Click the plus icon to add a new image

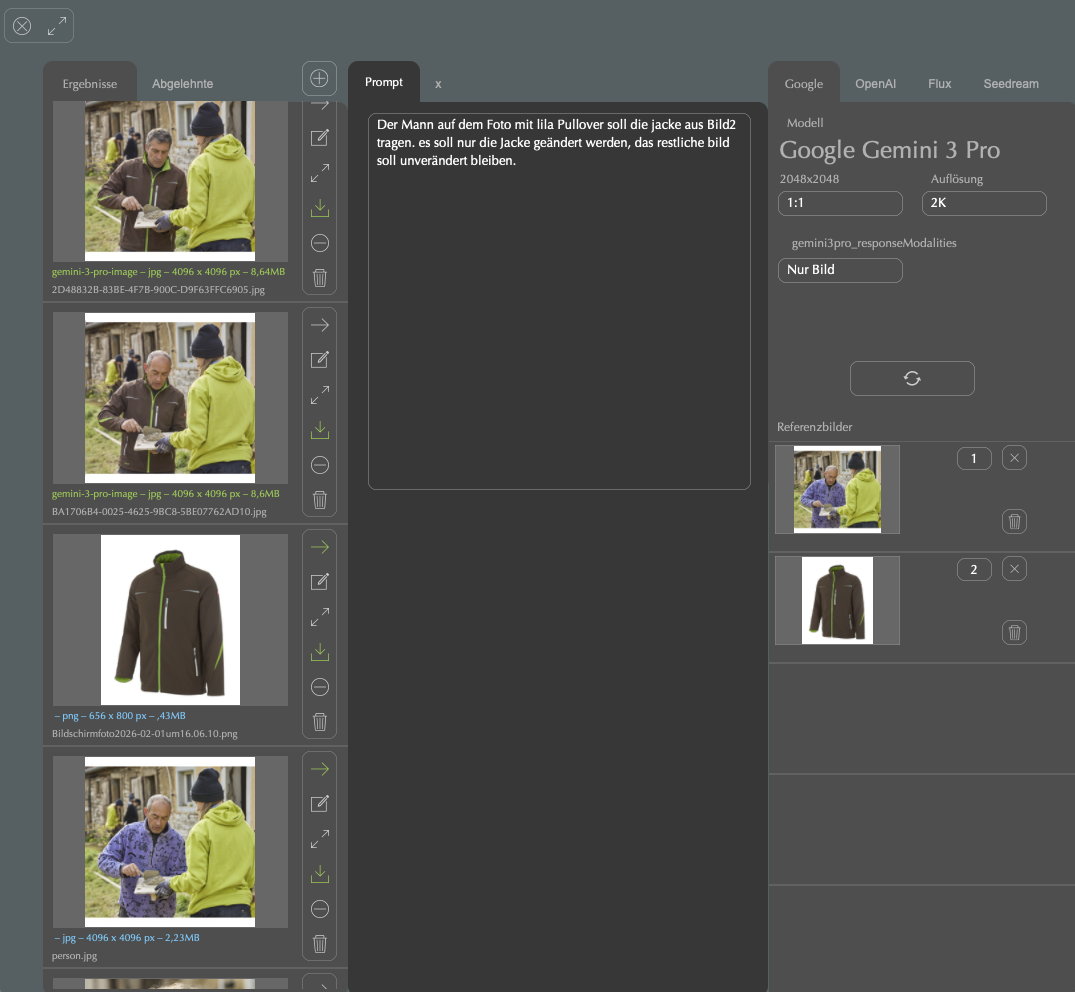point(319,78)
